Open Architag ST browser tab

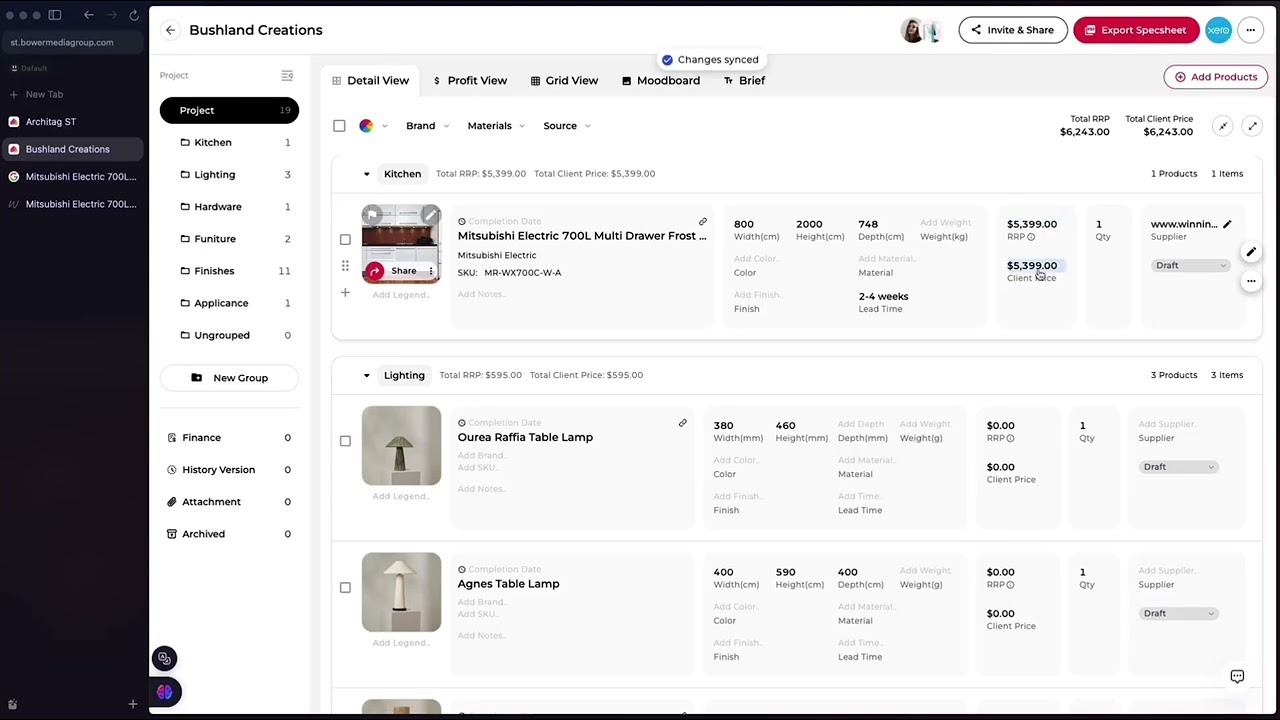pos(72,122)
